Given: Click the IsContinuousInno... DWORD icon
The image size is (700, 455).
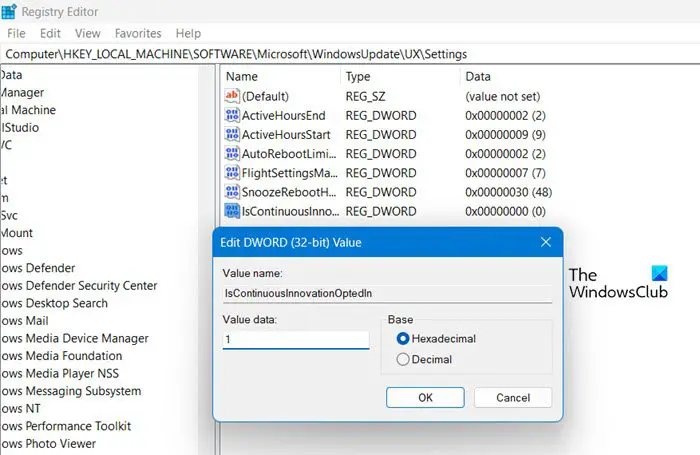Looking at the screenshot, I should coord(232,211).
